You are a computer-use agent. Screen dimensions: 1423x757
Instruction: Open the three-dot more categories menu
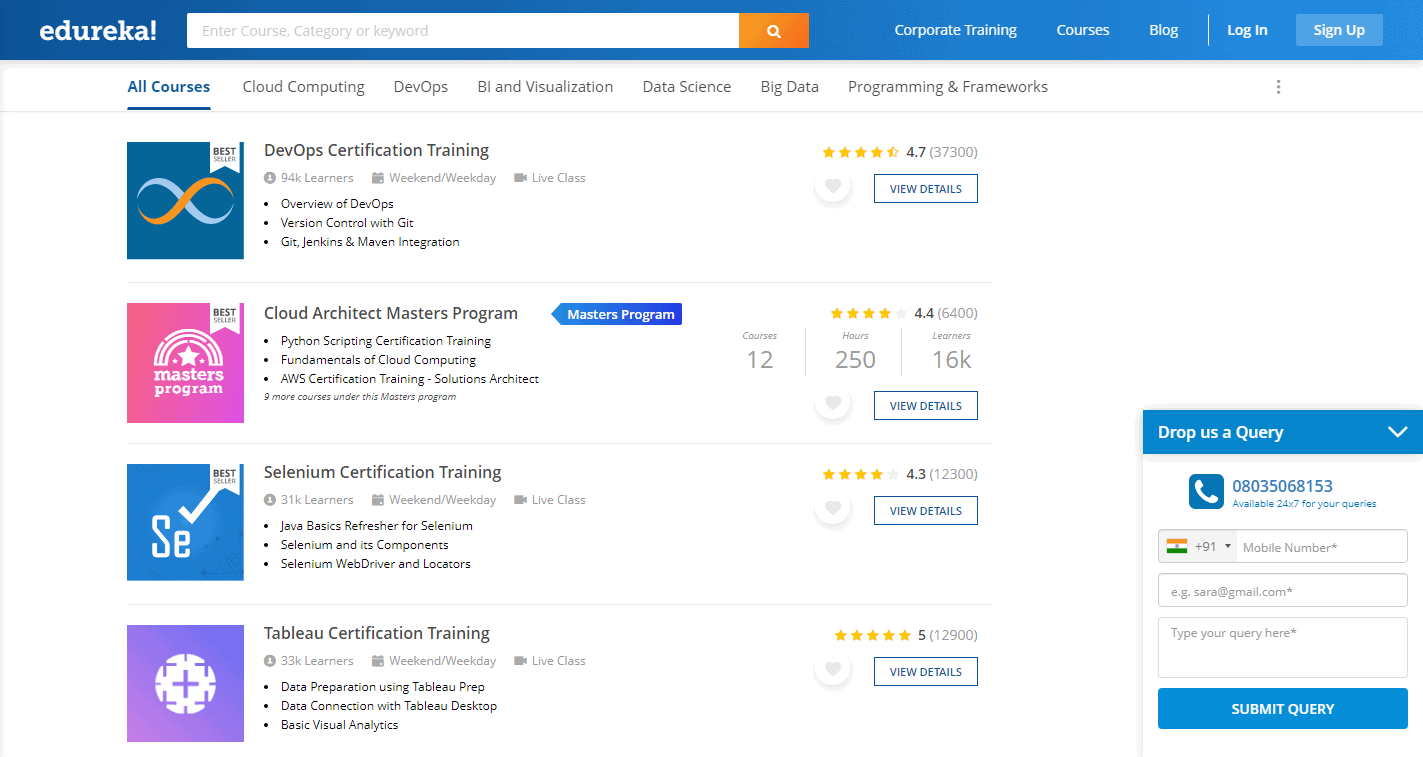click(1278, 87)
